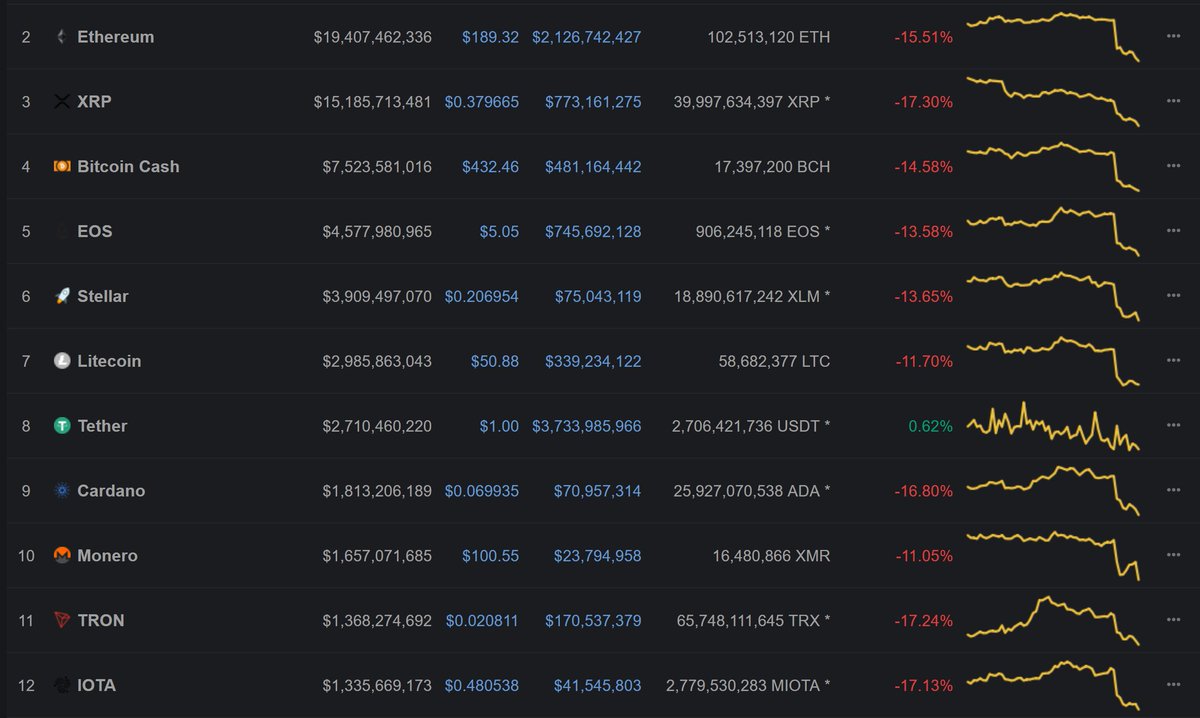This screenshot has width=1200, height=718.
Task: Click IOTA volume $41,545,803
Action: 598,685
